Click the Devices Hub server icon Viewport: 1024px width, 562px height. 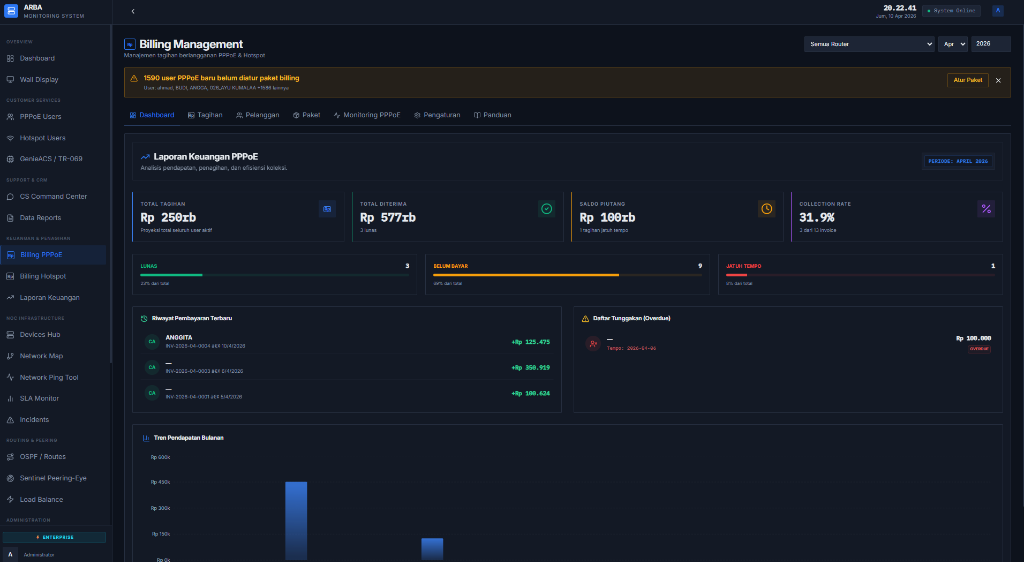(10, 335)
